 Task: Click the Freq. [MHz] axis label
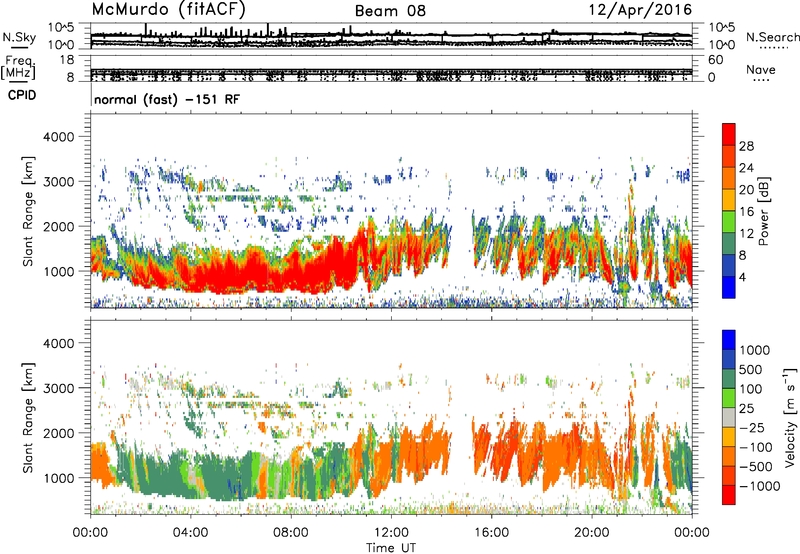click(18, 68)
